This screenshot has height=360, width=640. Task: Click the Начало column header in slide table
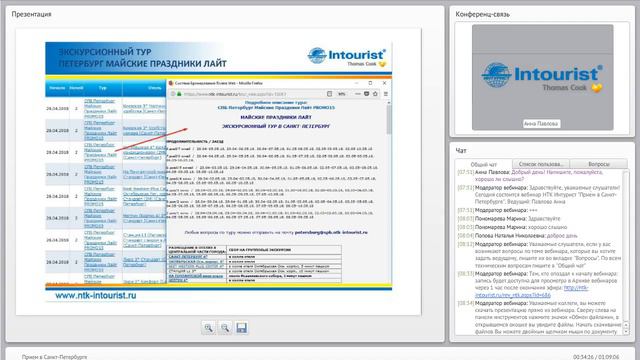pos(57,88)
